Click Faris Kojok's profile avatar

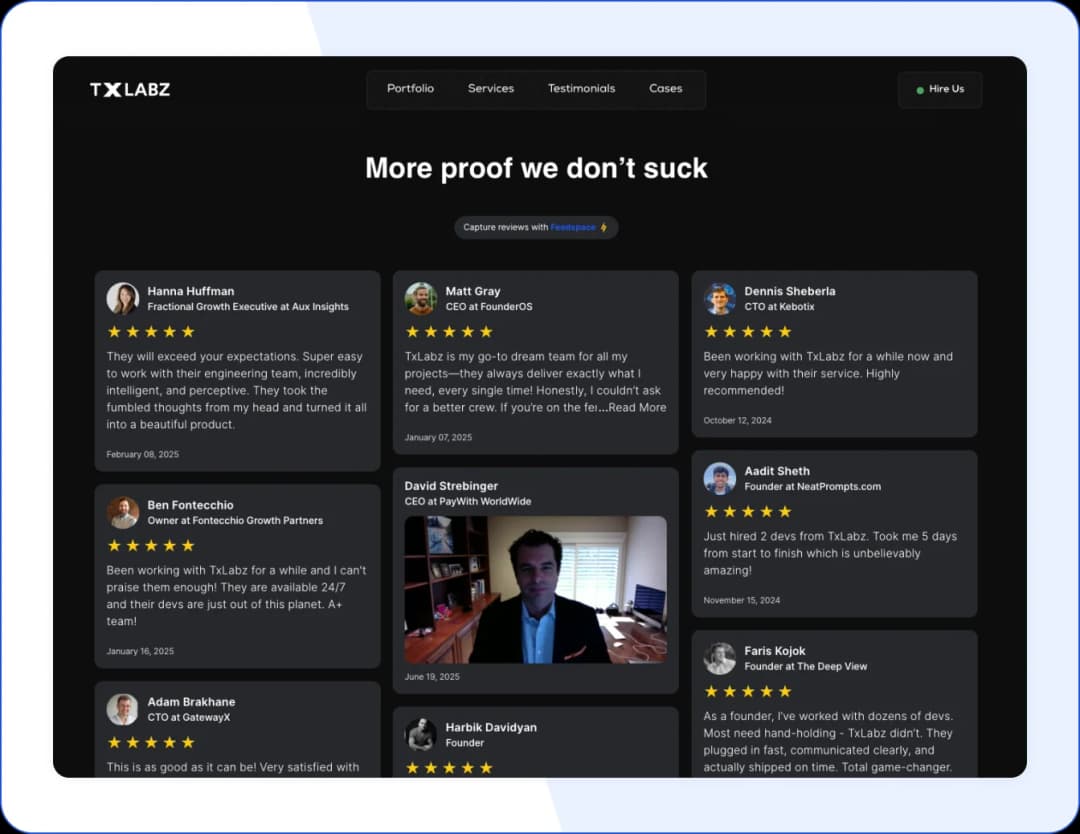click(720, 658)
